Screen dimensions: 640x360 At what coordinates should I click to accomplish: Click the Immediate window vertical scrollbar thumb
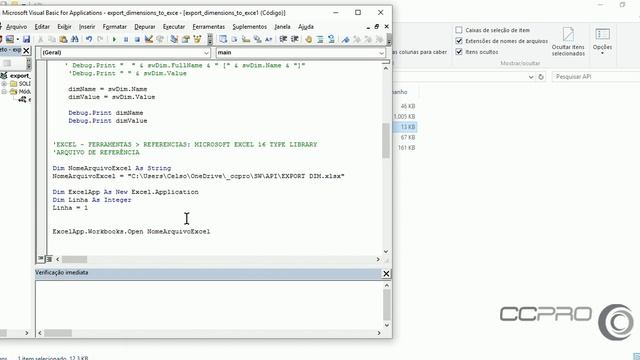[x=387, y=305]
